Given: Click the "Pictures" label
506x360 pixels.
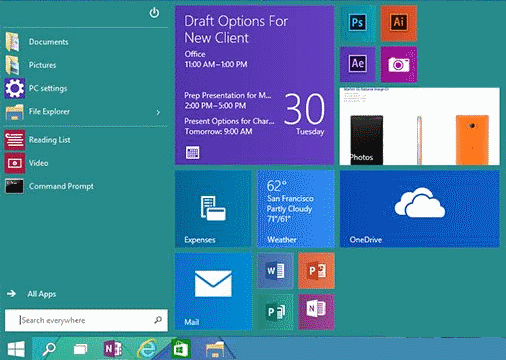Looking at the screenshot, I should (x=42, y=65).
